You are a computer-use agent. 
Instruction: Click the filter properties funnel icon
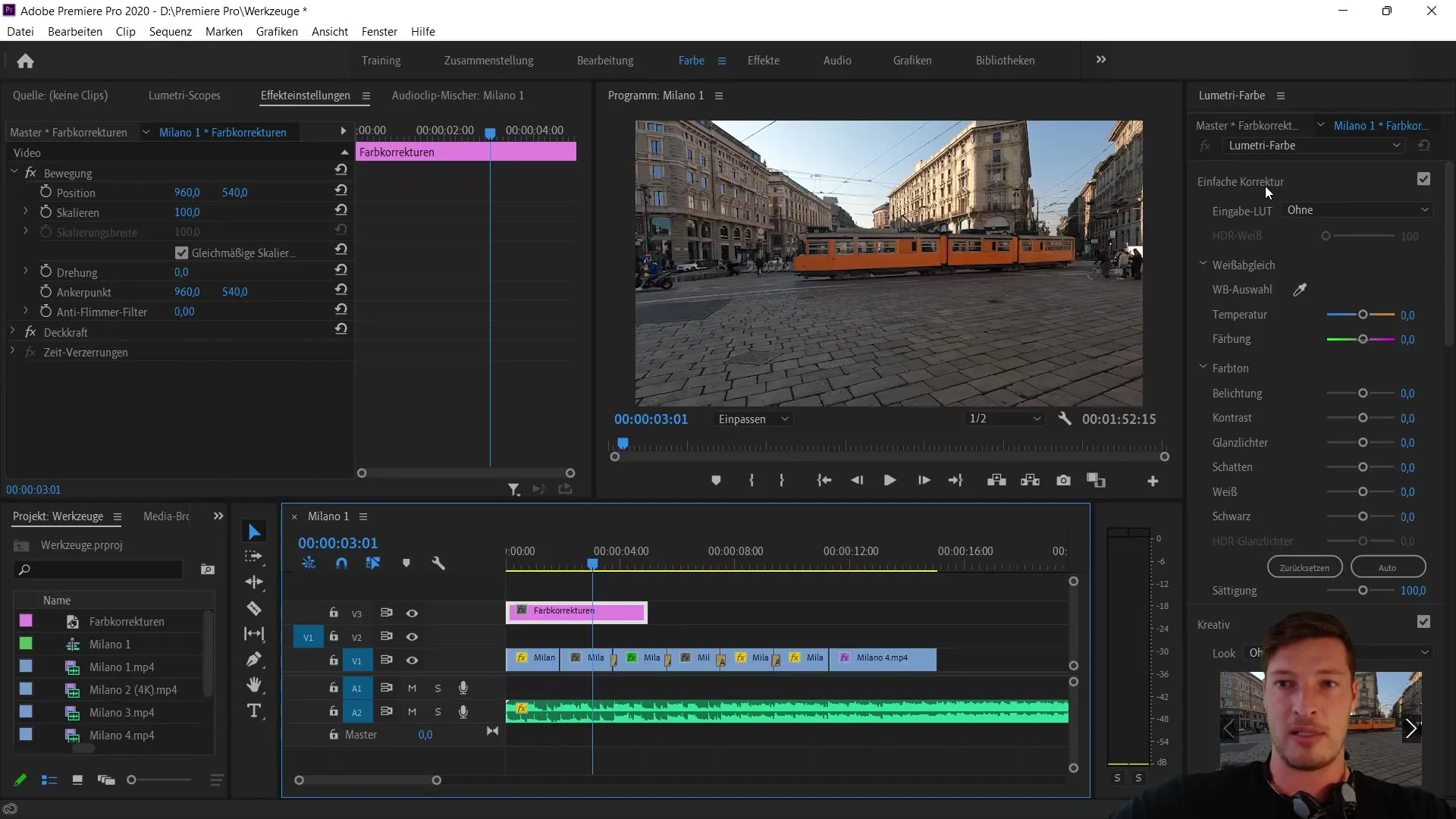click(514, 490)
